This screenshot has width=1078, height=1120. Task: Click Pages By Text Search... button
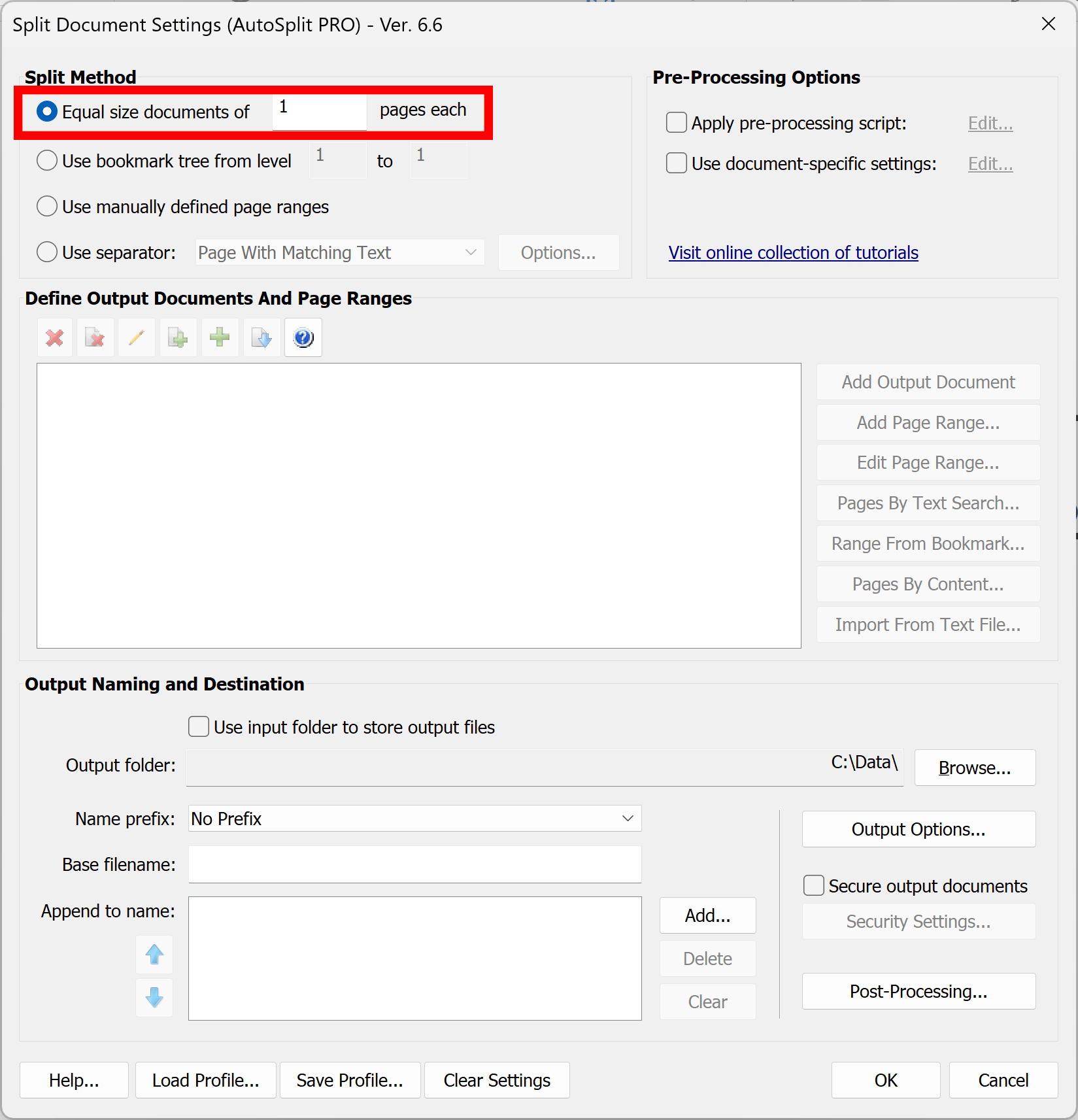(928, 503)
